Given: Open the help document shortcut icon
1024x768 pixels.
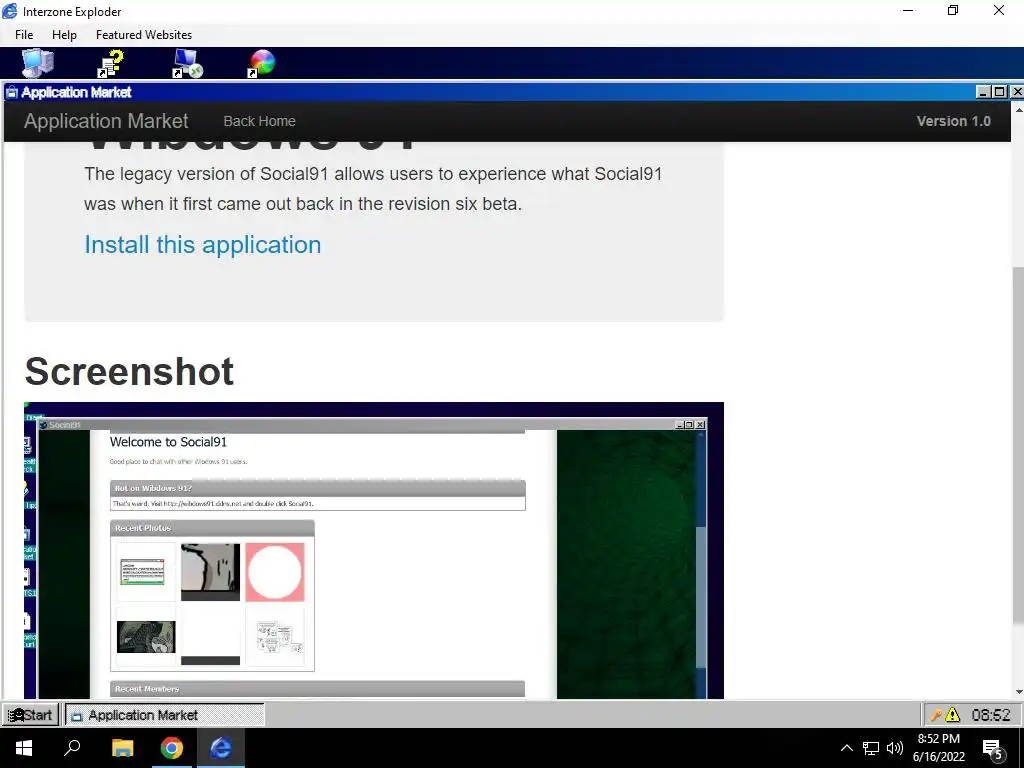Looking at the screenshot, I should tap(111, 63).
